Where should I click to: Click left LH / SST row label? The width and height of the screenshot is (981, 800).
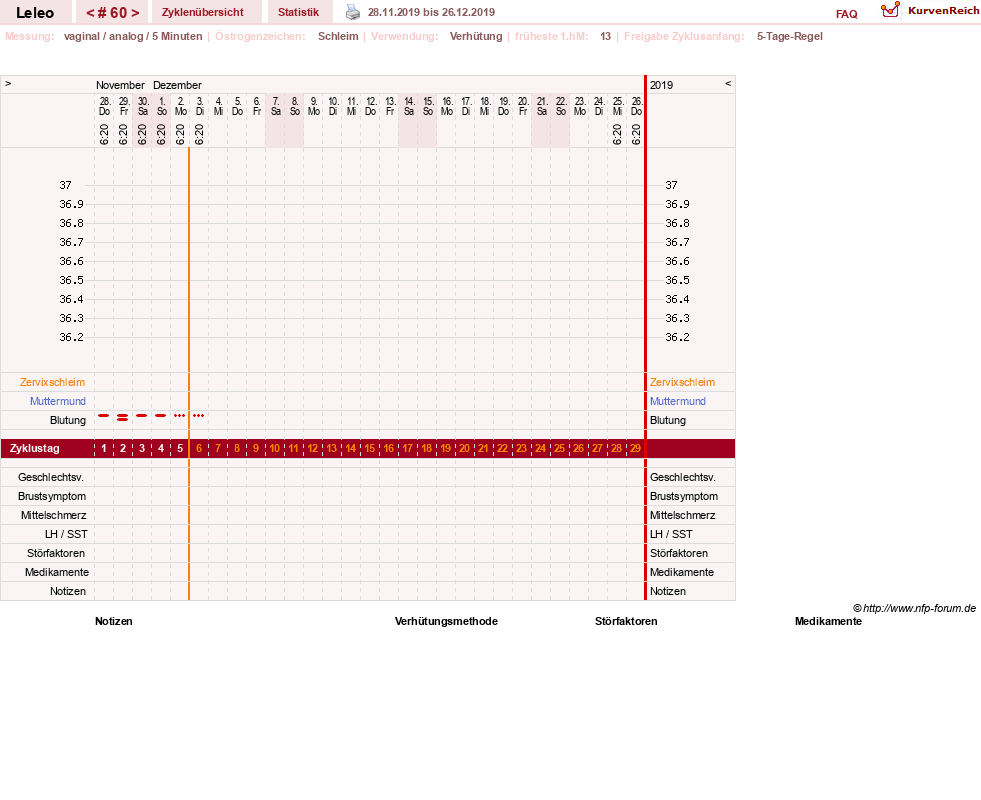66,534
